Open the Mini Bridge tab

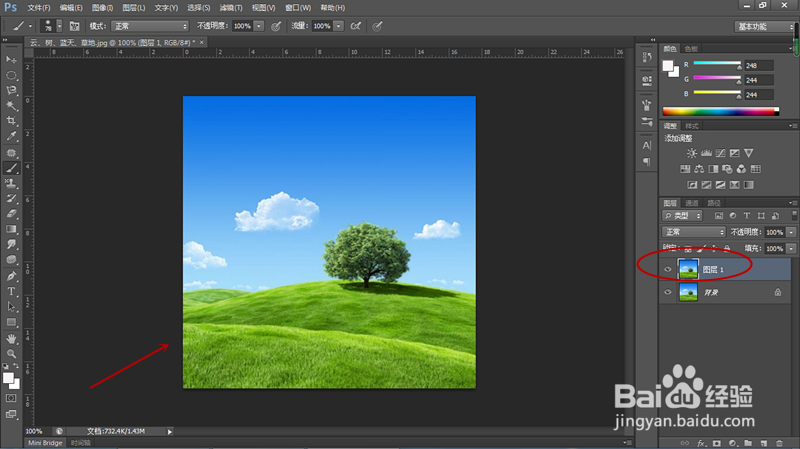click(x=45, y=443)
